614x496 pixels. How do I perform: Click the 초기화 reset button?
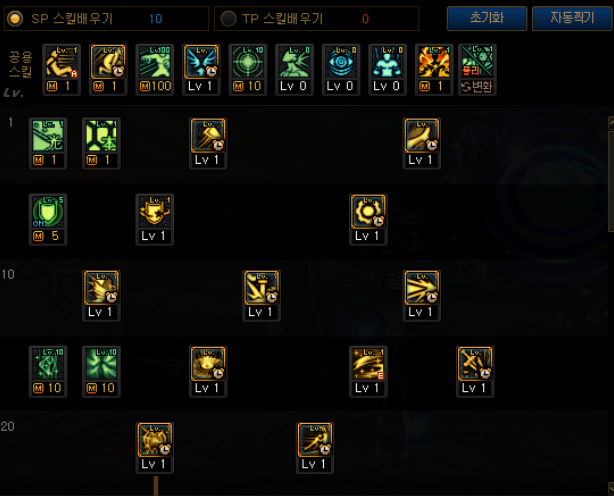pos(487,18)
